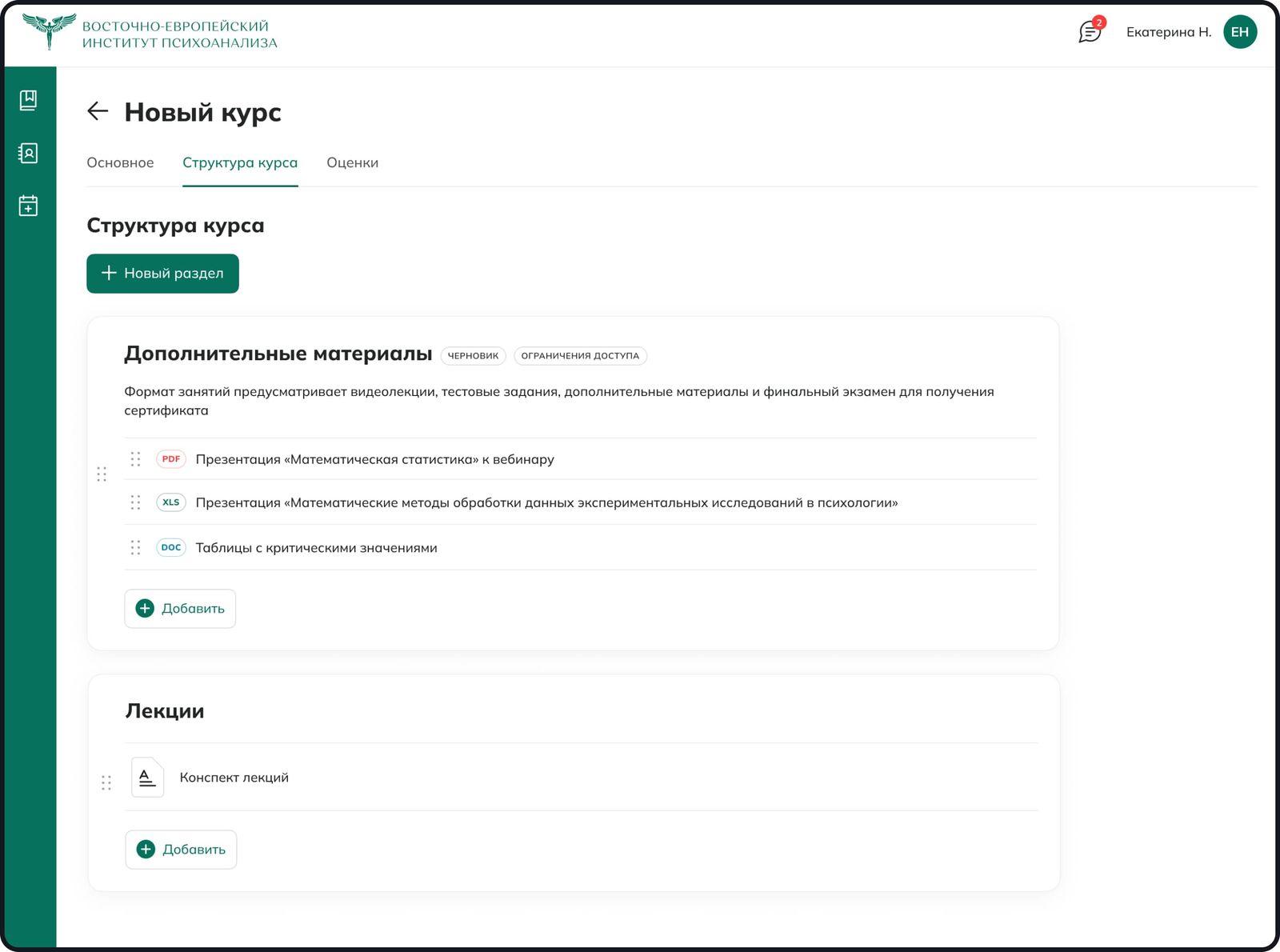Screen dimensions: 1280x952
Task: Click the document icon beside Конспект лекций
Action: [147, 777]
